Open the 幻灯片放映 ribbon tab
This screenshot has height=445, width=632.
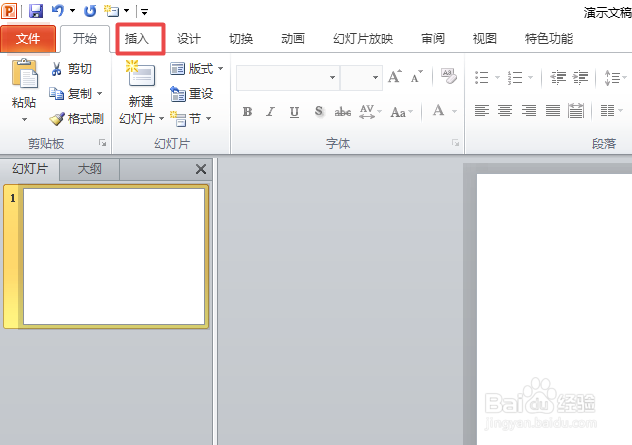(x=363, y=39)
